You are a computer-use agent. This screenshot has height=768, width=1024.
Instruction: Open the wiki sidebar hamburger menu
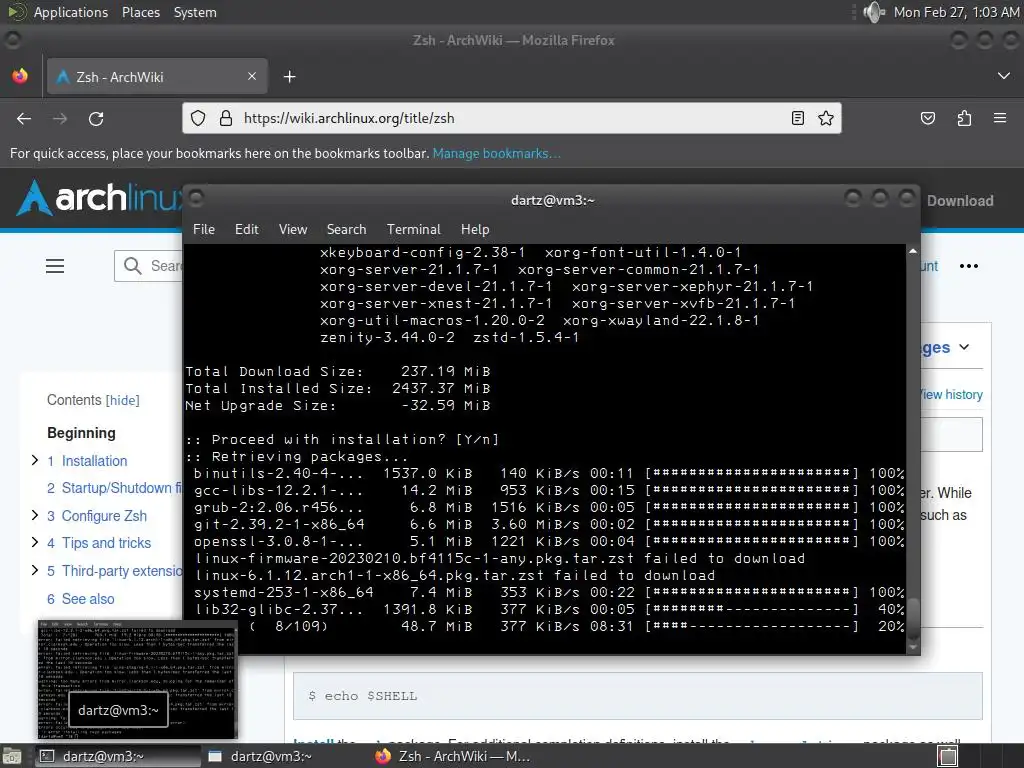click(x=55, y=266)
